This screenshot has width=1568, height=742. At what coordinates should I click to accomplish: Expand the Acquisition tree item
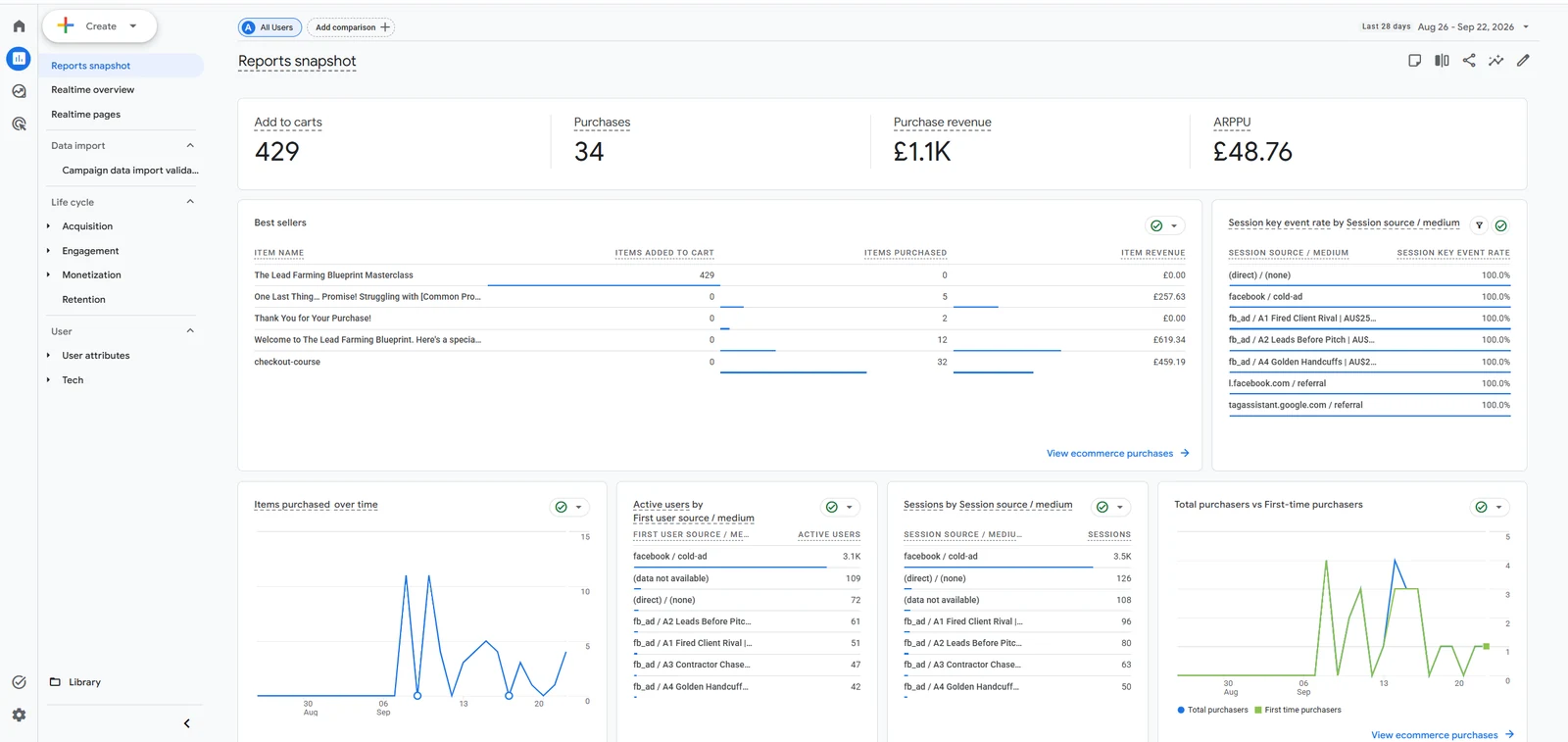tap(48, 226)
